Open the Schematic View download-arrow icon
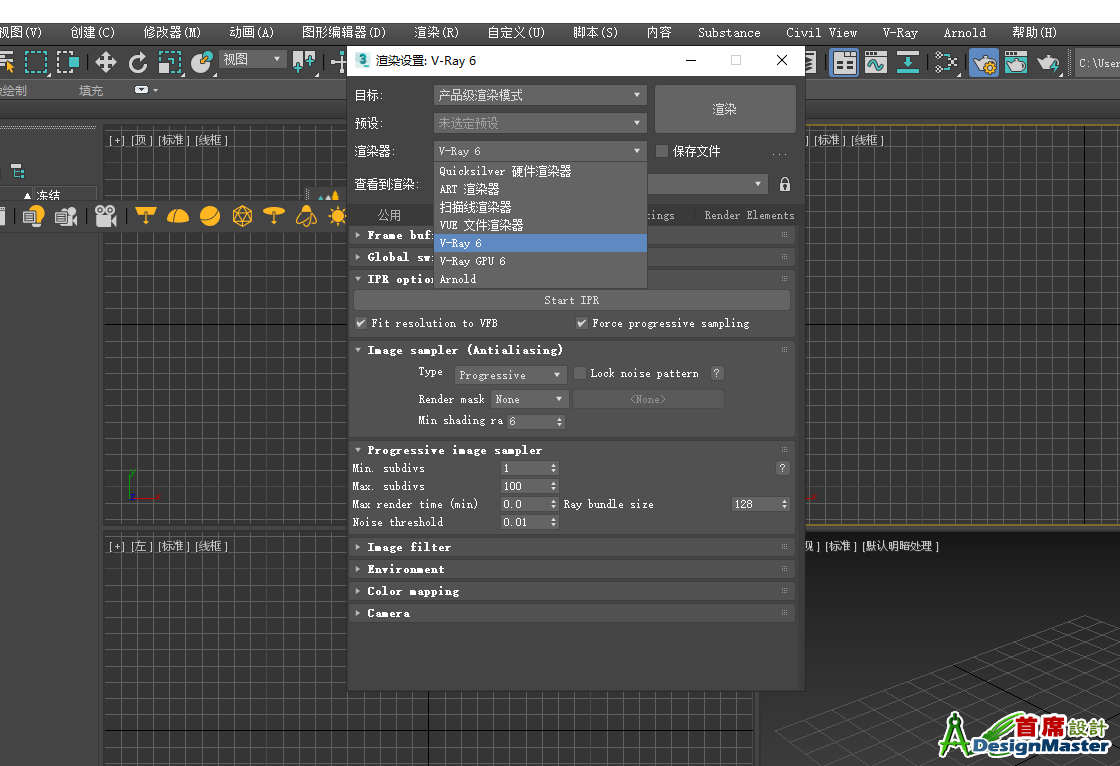This screenshot has height=766, width=1120. tap(907, 63)
